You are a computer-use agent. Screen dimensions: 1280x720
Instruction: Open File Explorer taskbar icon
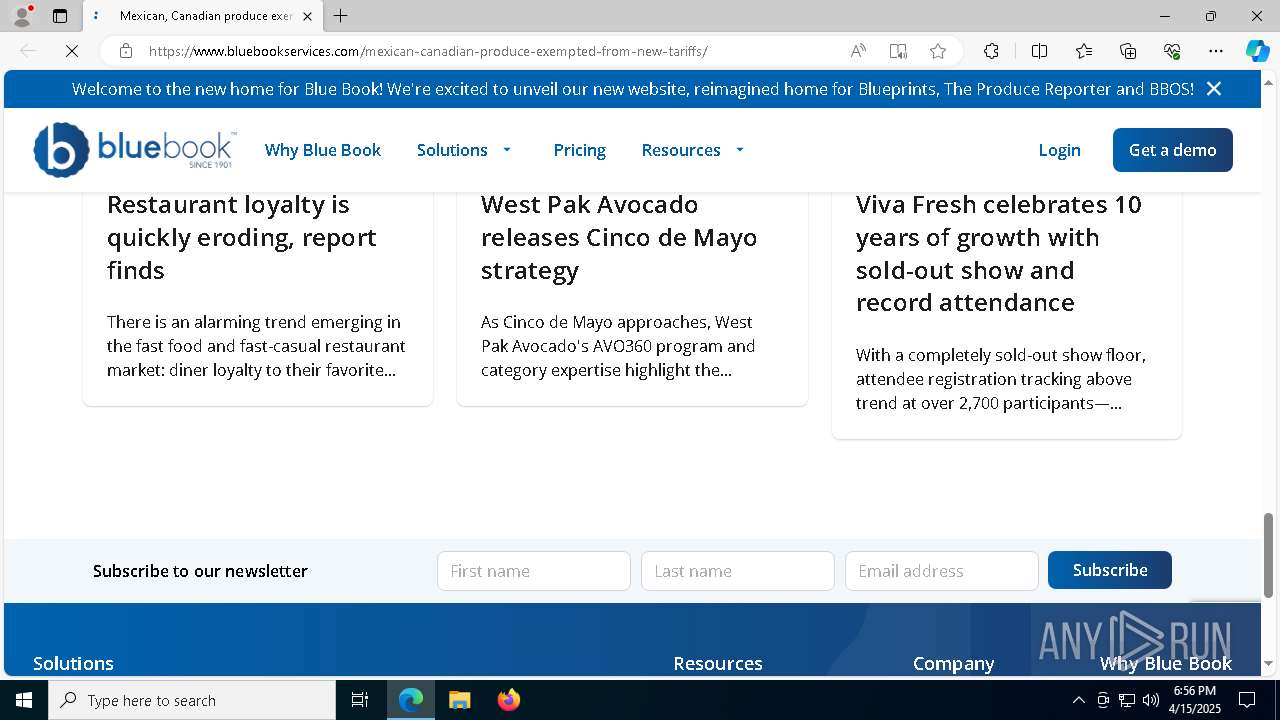pos(459,700)
